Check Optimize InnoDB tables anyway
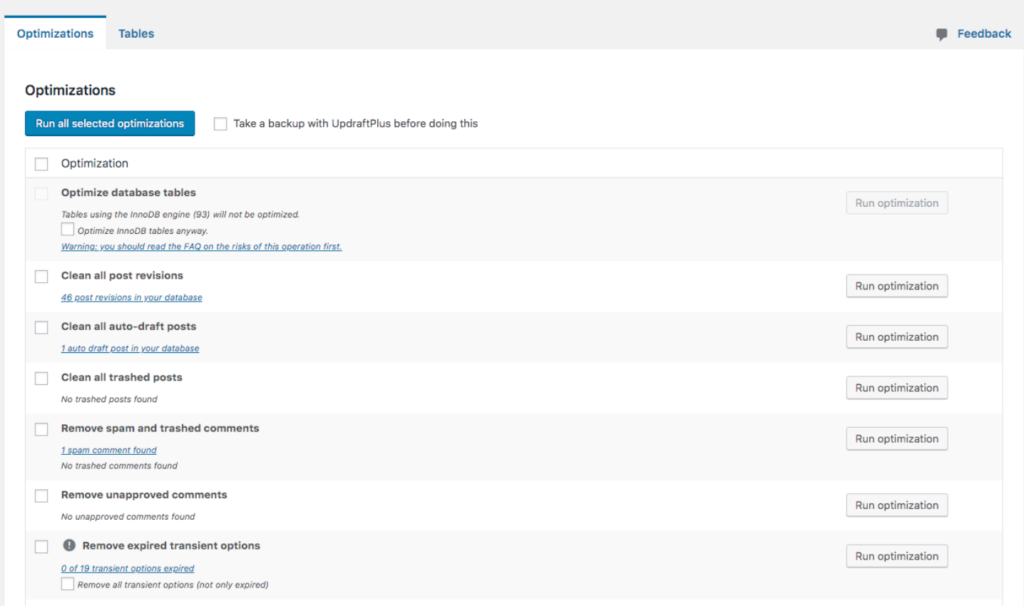 (68, 230)
